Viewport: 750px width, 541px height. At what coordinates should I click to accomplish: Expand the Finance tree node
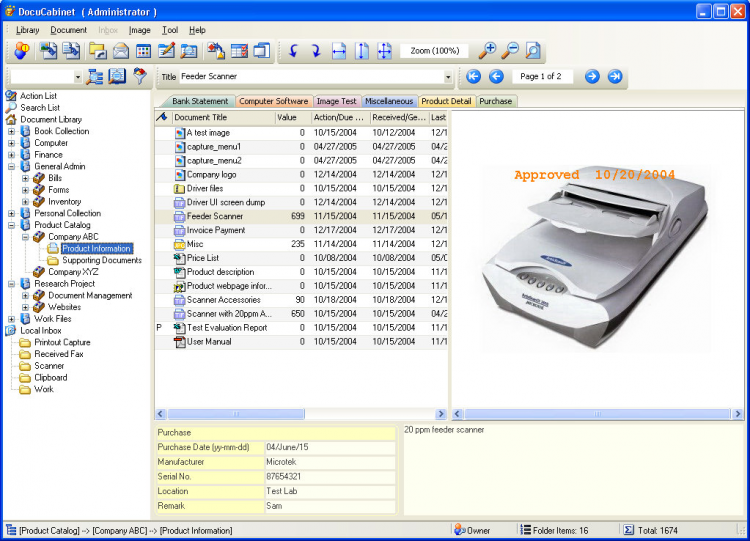[12, 155]
